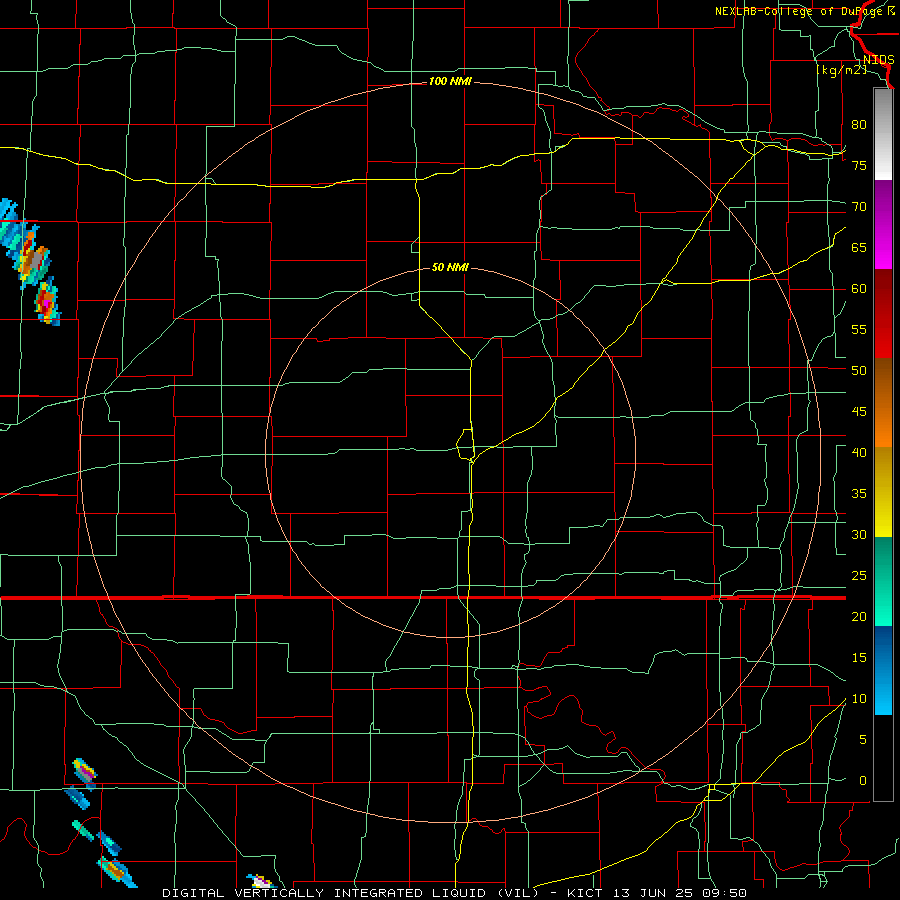The image size is (900, 900).
Task: Click the 50 value on the color scale
Action: 859,371
